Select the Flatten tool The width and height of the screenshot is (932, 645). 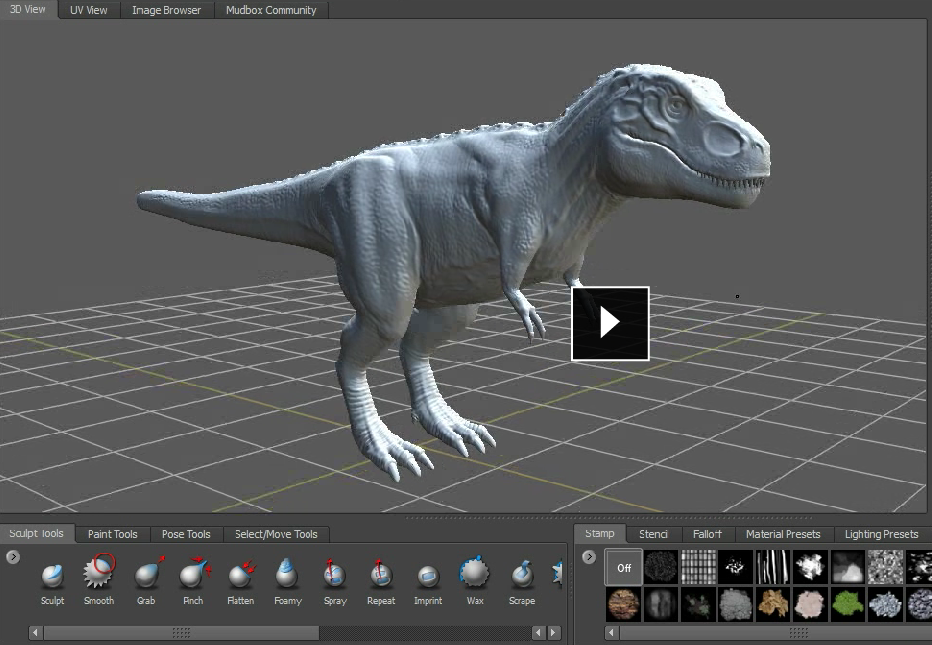point(240,575)
